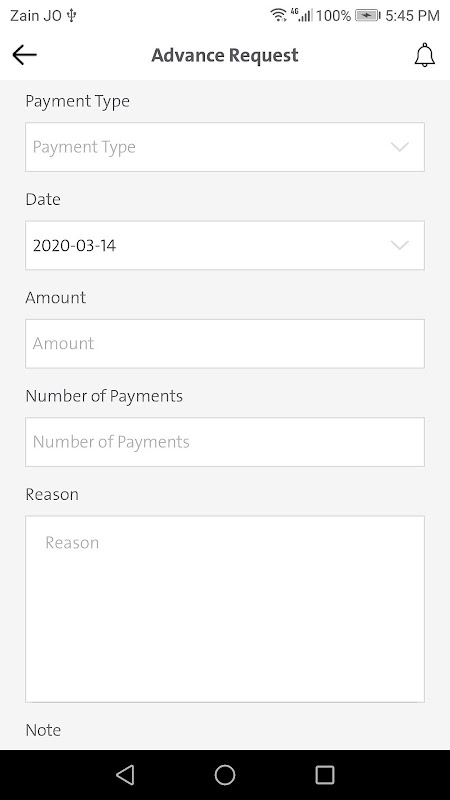
Task: Focus the Number of Payments field
Action: point(225,442)
